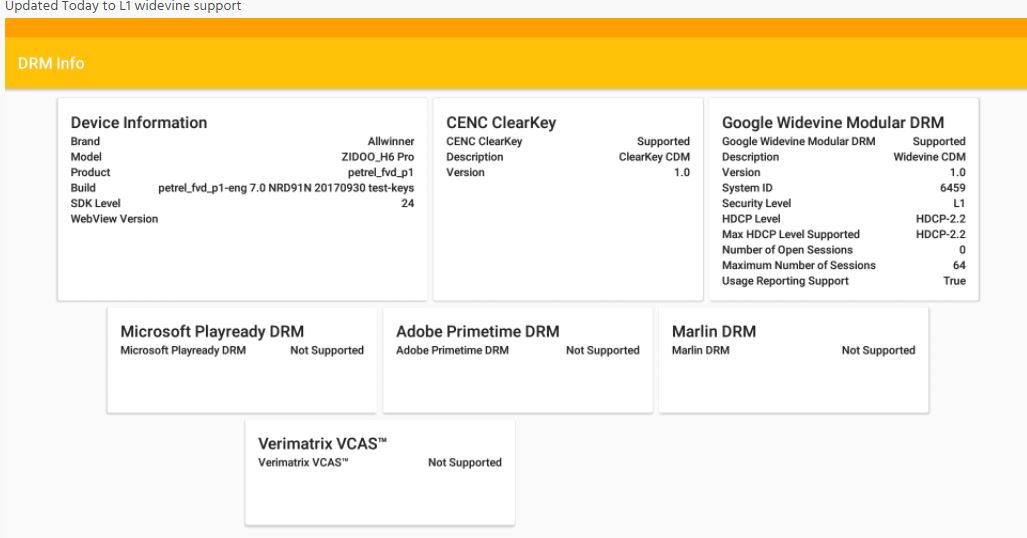
Task: Select the Device Information card heading
Action: tap(139, 122)
